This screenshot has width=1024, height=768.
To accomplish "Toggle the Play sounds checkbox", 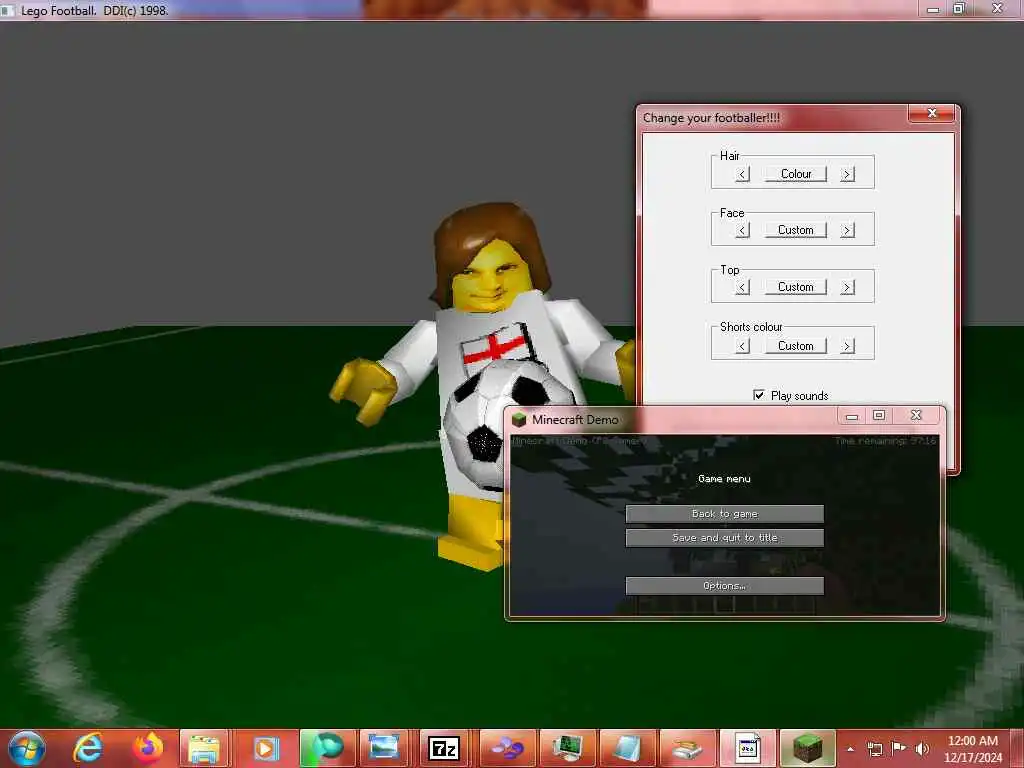I will tap(759, 395).
